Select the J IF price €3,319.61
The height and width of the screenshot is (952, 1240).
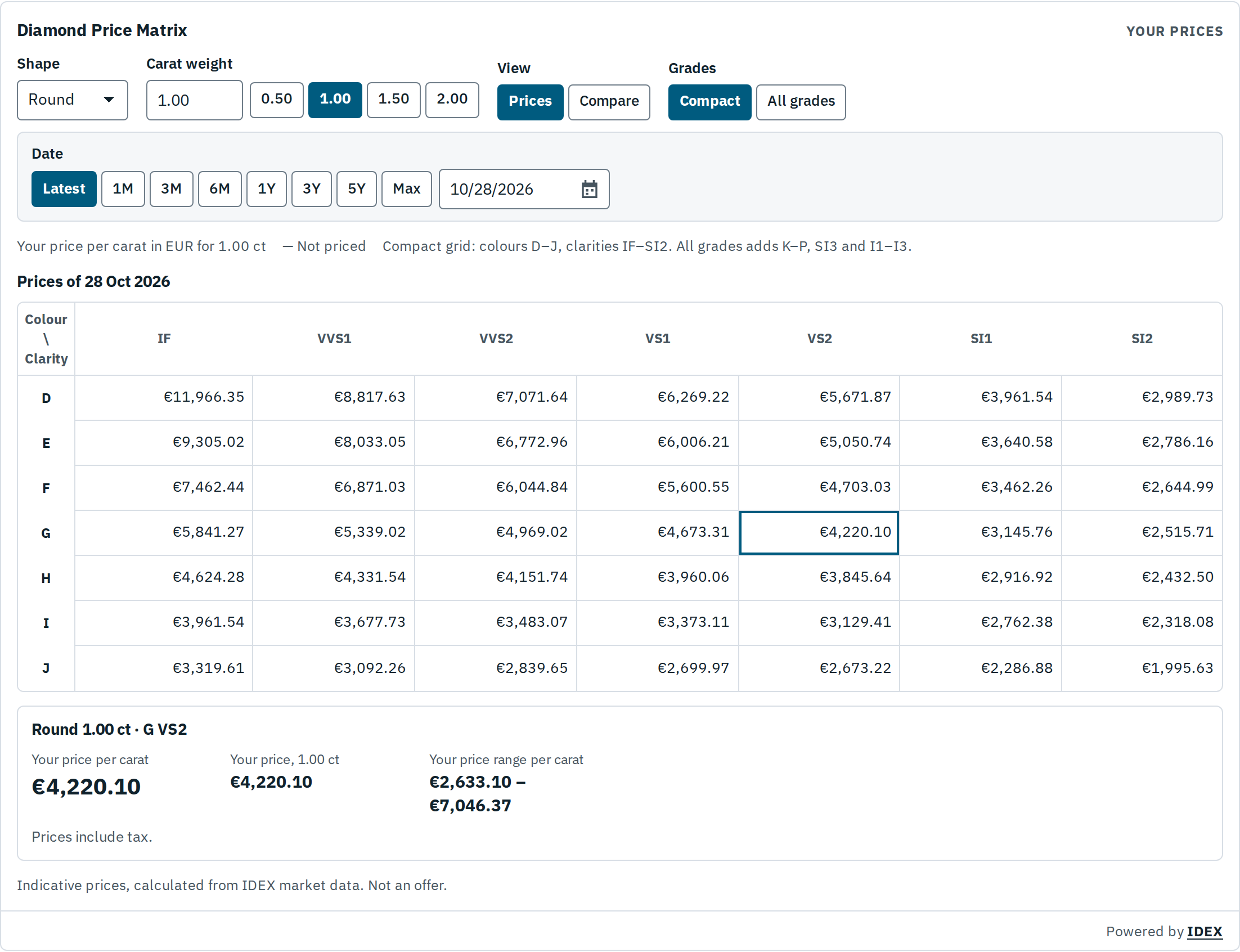(164, 668)
